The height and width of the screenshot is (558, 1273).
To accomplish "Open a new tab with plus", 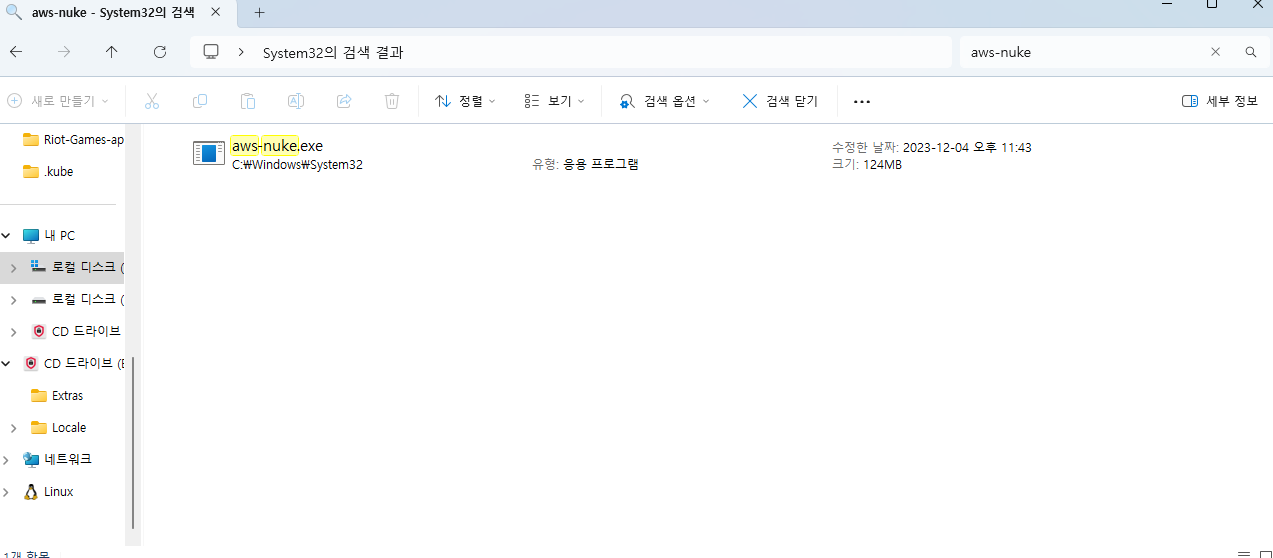I will pos(259,13).
